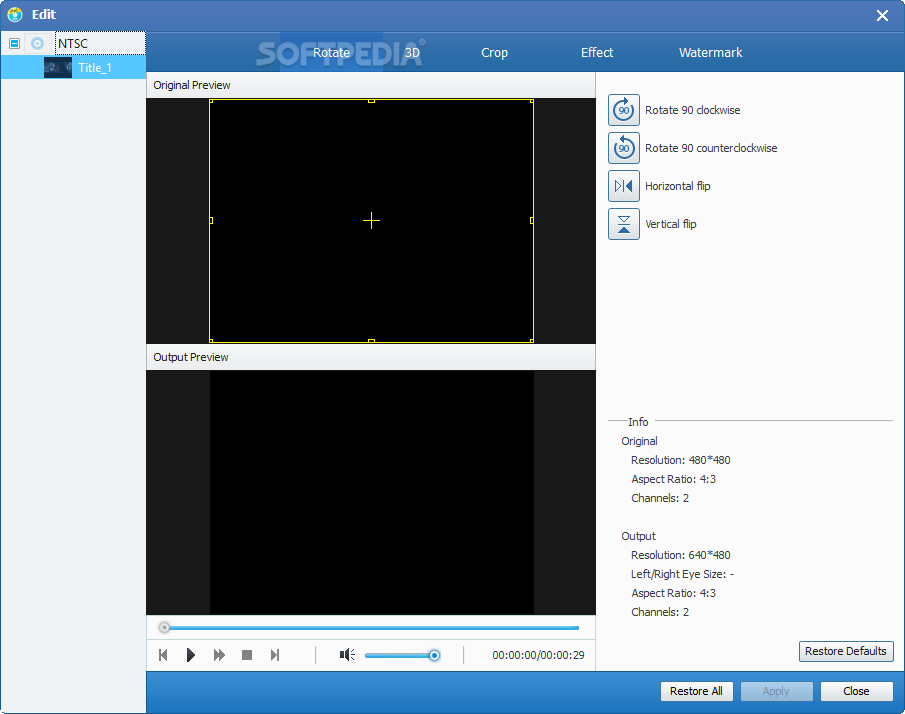Click the Rotate 90 clockwise label
Viewport: 905px width, 714px height.
tap(692, 110)
